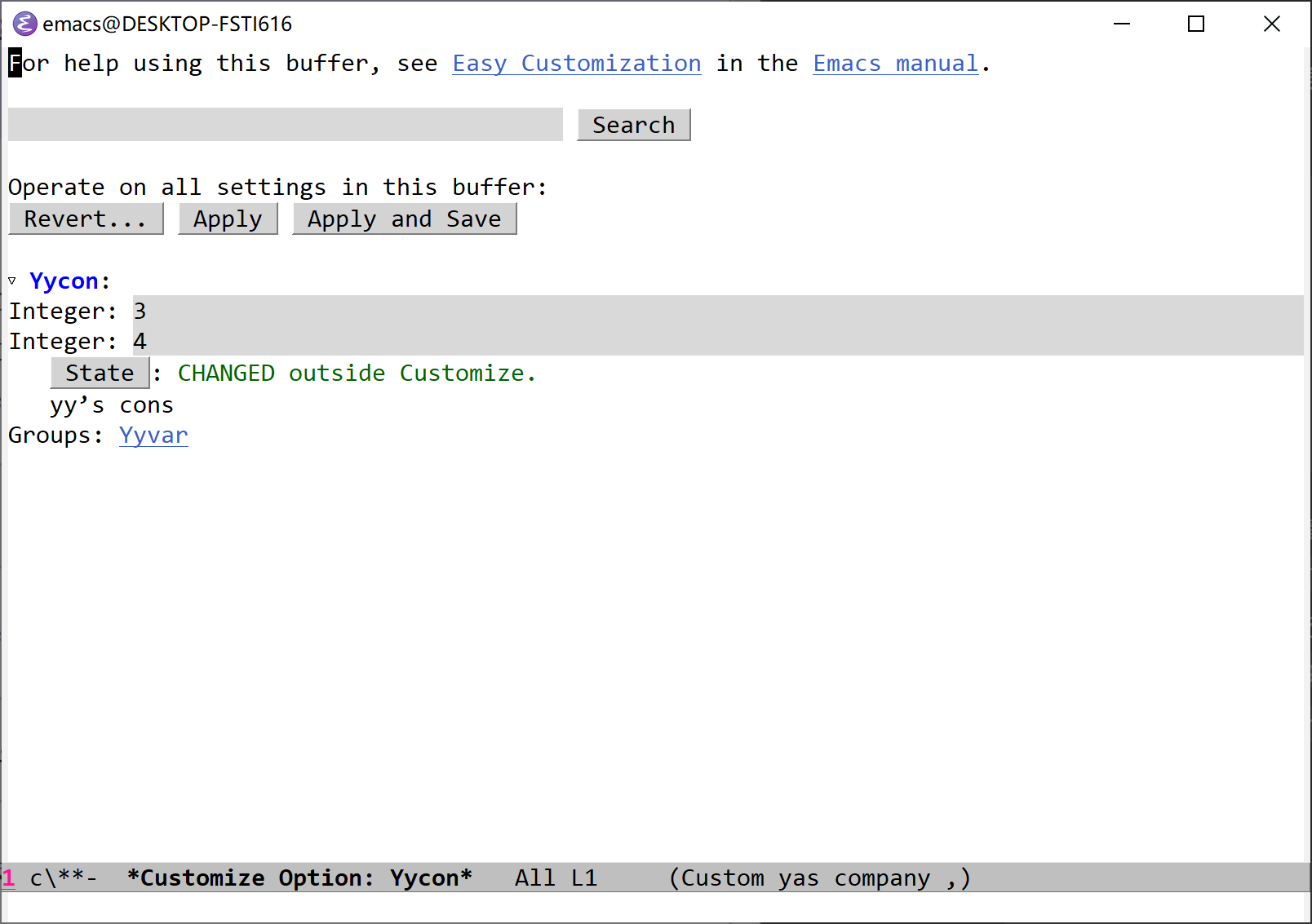Click the Emacs logo in the title bar

(24, 24)
